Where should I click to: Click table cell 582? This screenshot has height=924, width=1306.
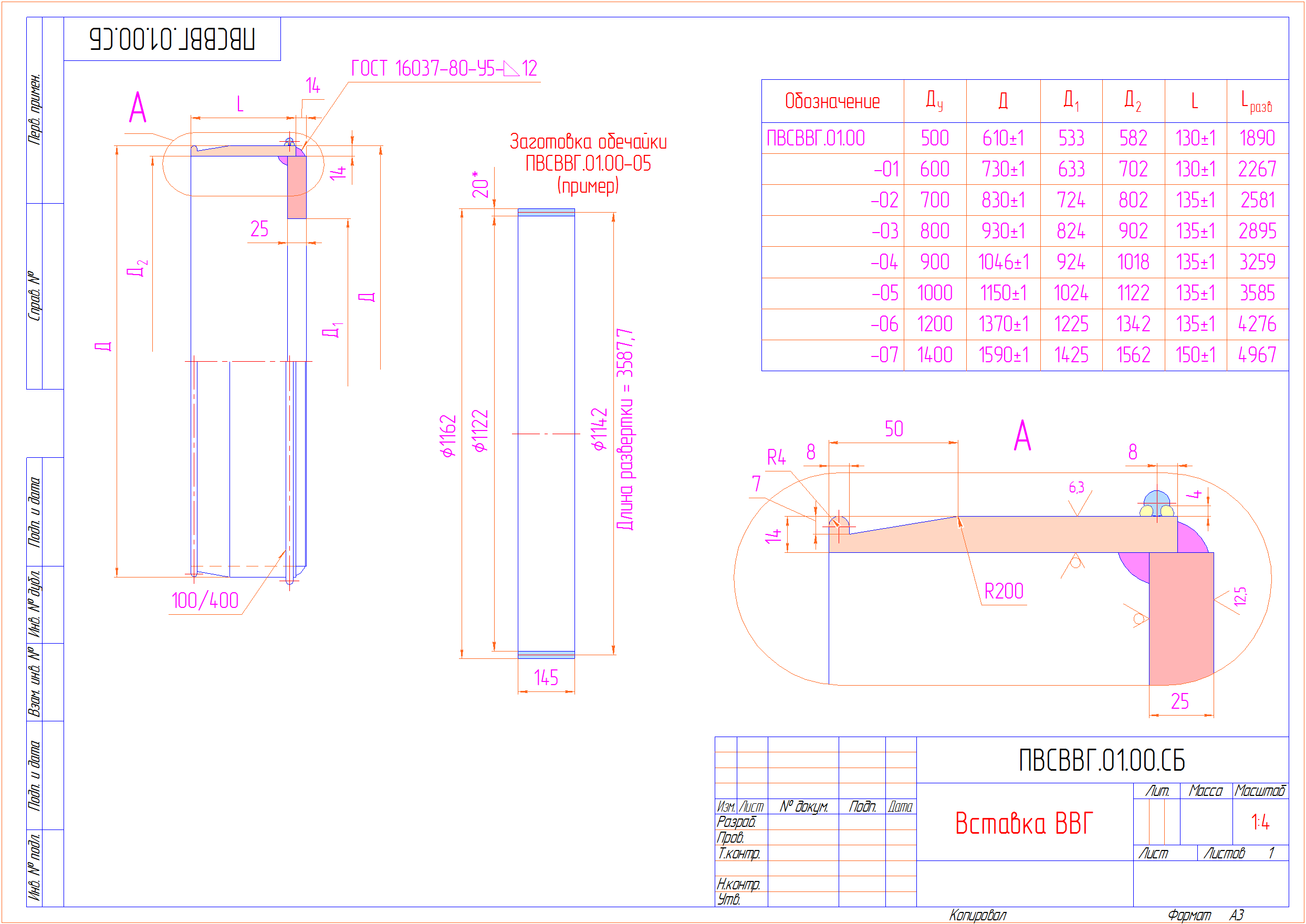pos(1133,138)
